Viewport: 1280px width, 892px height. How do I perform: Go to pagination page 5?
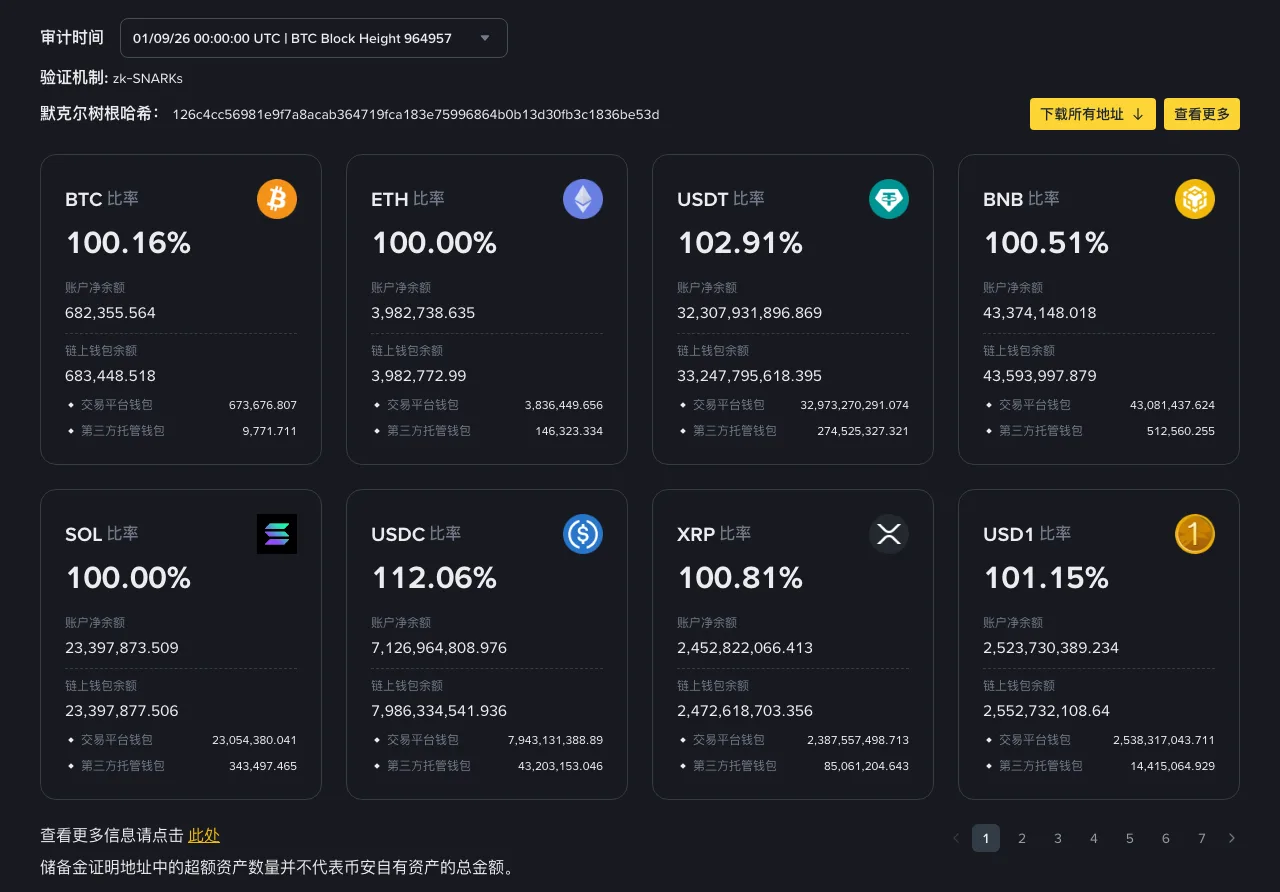pos(1130,838)
